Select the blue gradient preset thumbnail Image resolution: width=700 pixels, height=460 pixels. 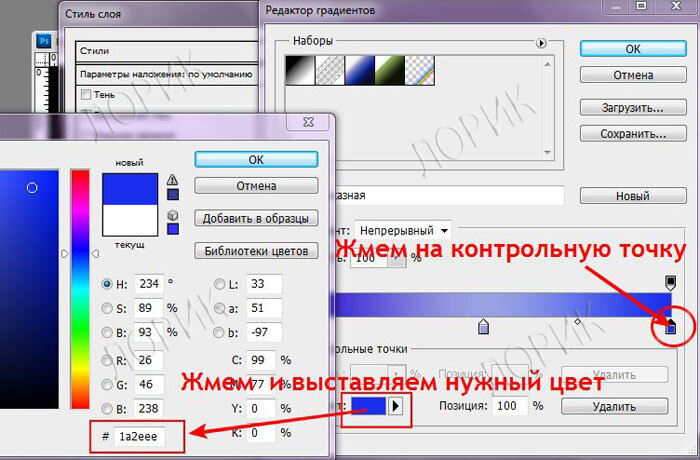coord(360,70)
